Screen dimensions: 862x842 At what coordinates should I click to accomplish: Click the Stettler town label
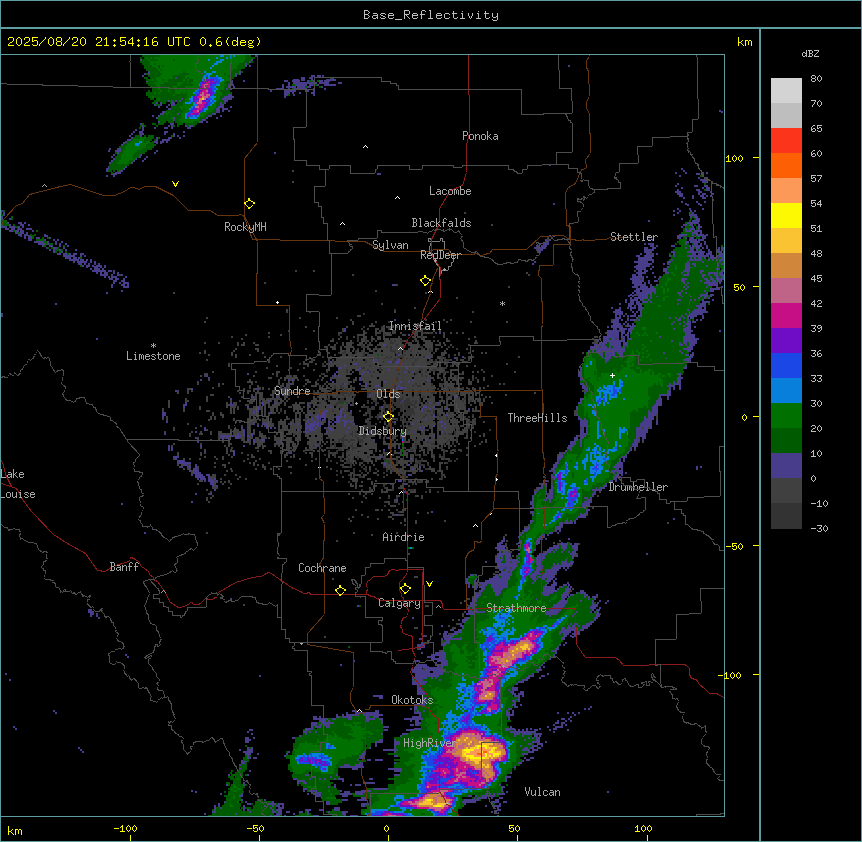tap(634, 237)
